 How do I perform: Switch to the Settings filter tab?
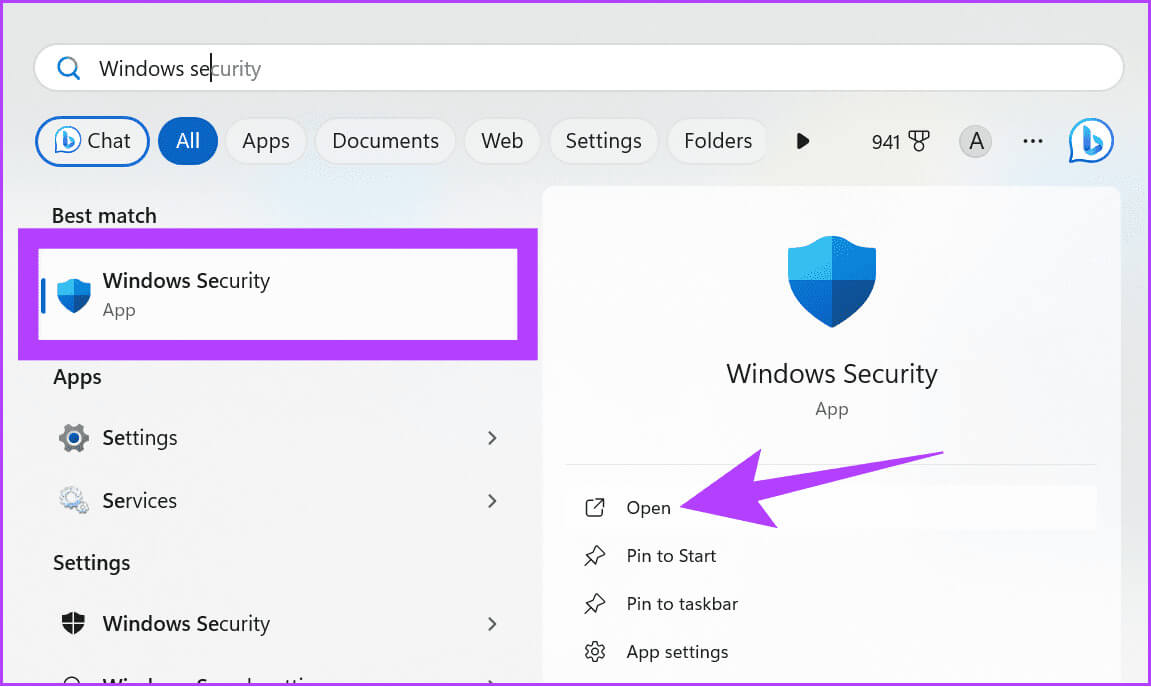[x=603, y=141]
